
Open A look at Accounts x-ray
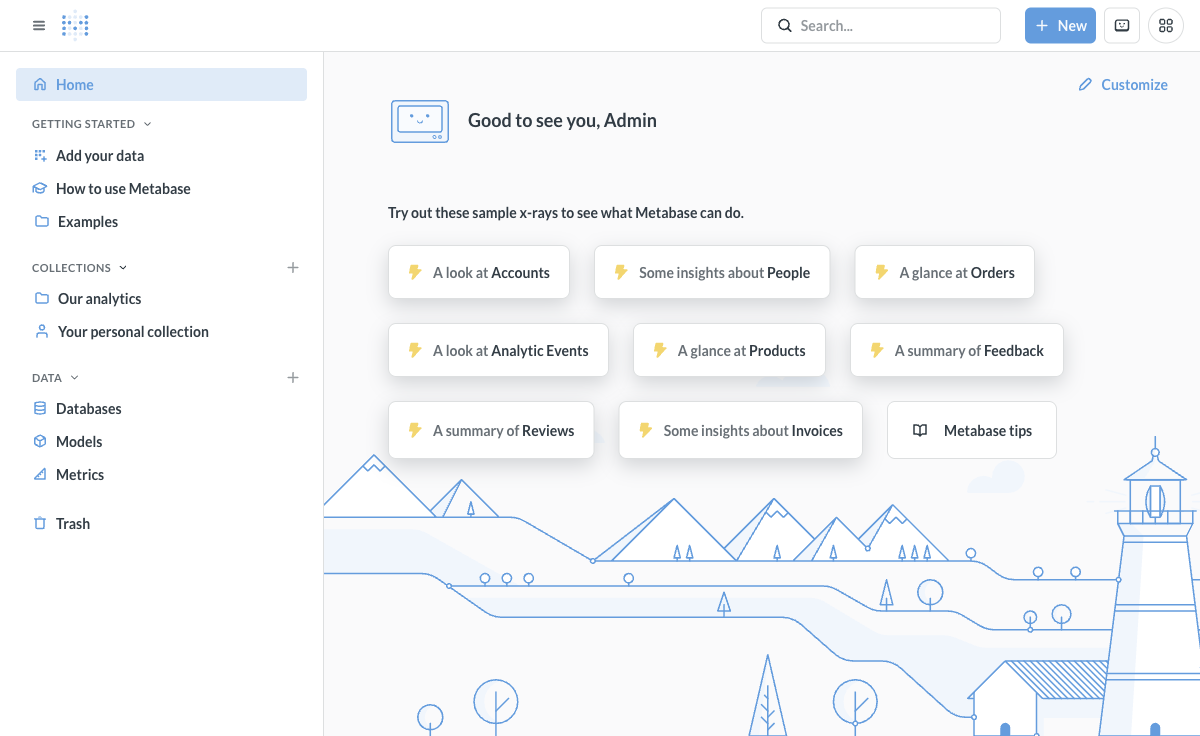[x=479, y=272]
